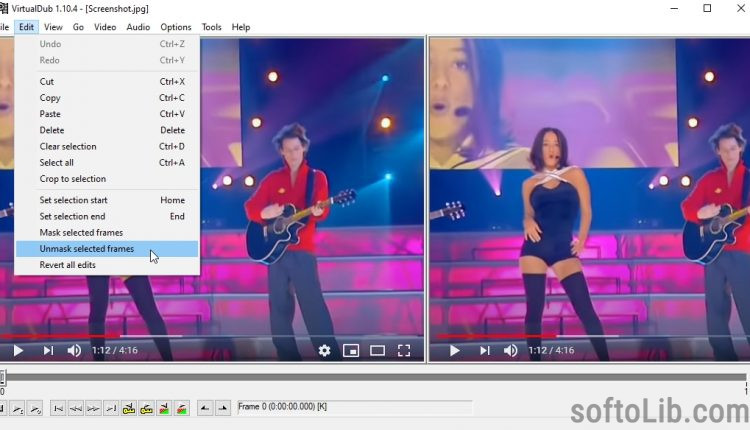Skip to next video in the right pane

[485, 351]
